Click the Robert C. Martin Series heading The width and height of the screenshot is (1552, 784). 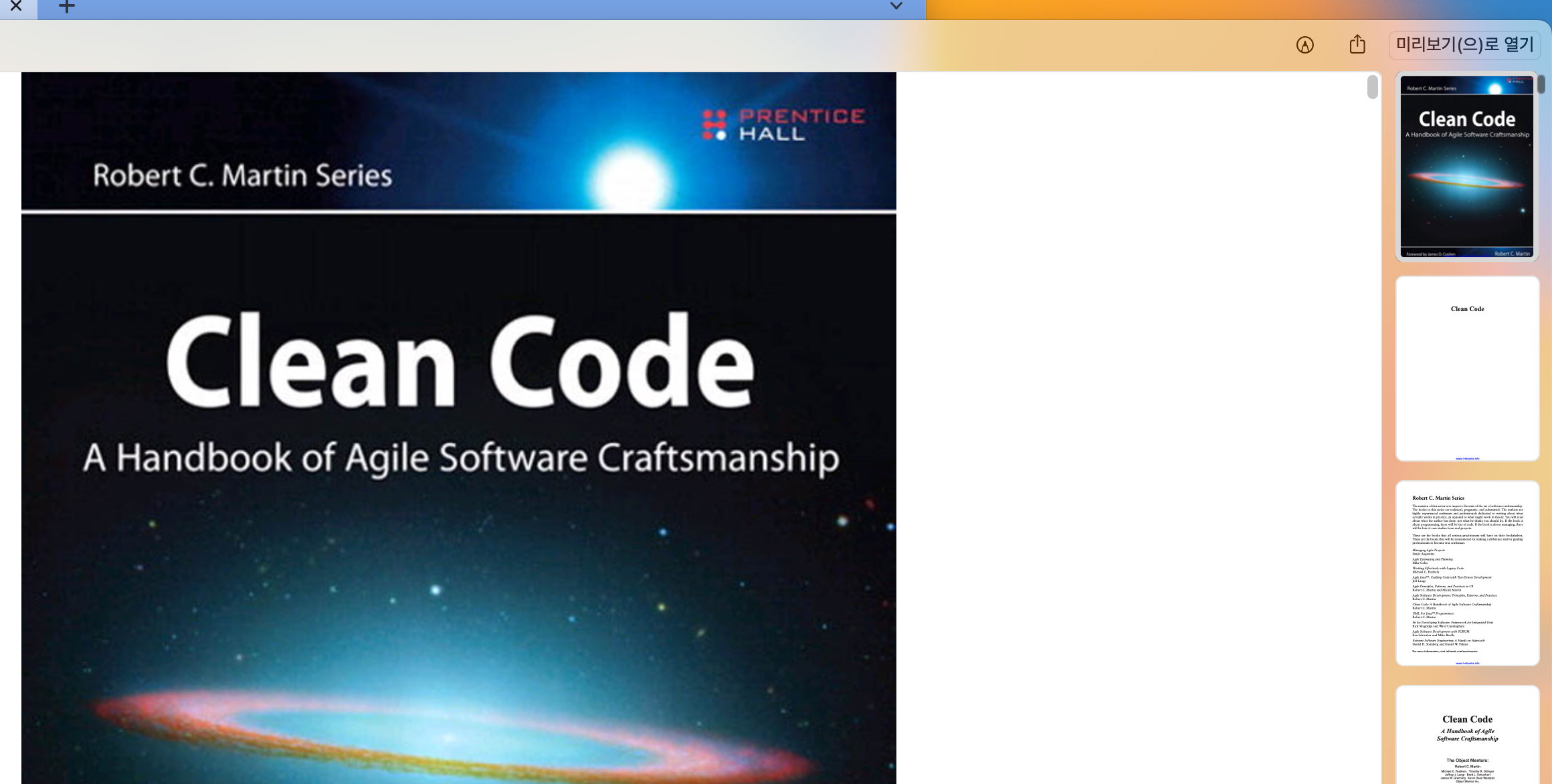click(242, 175)
